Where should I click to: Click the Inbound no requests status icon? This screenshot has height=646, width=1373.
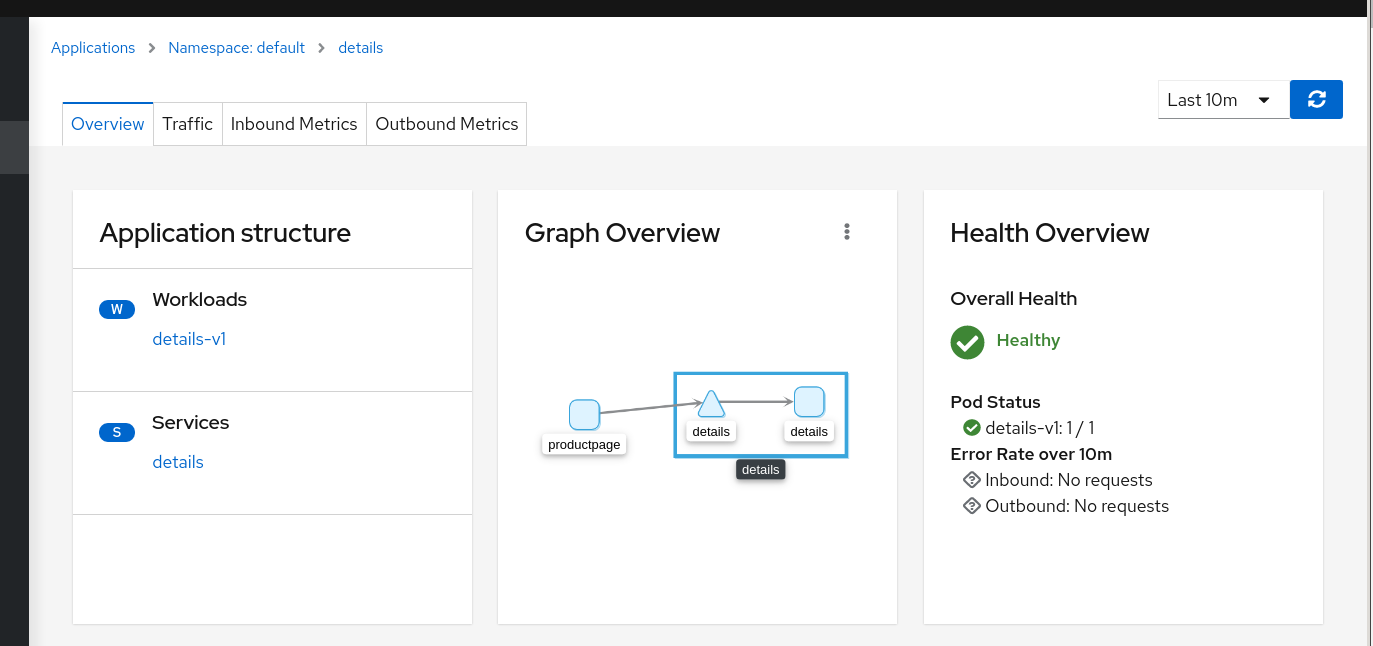click(x=971, y=480)
